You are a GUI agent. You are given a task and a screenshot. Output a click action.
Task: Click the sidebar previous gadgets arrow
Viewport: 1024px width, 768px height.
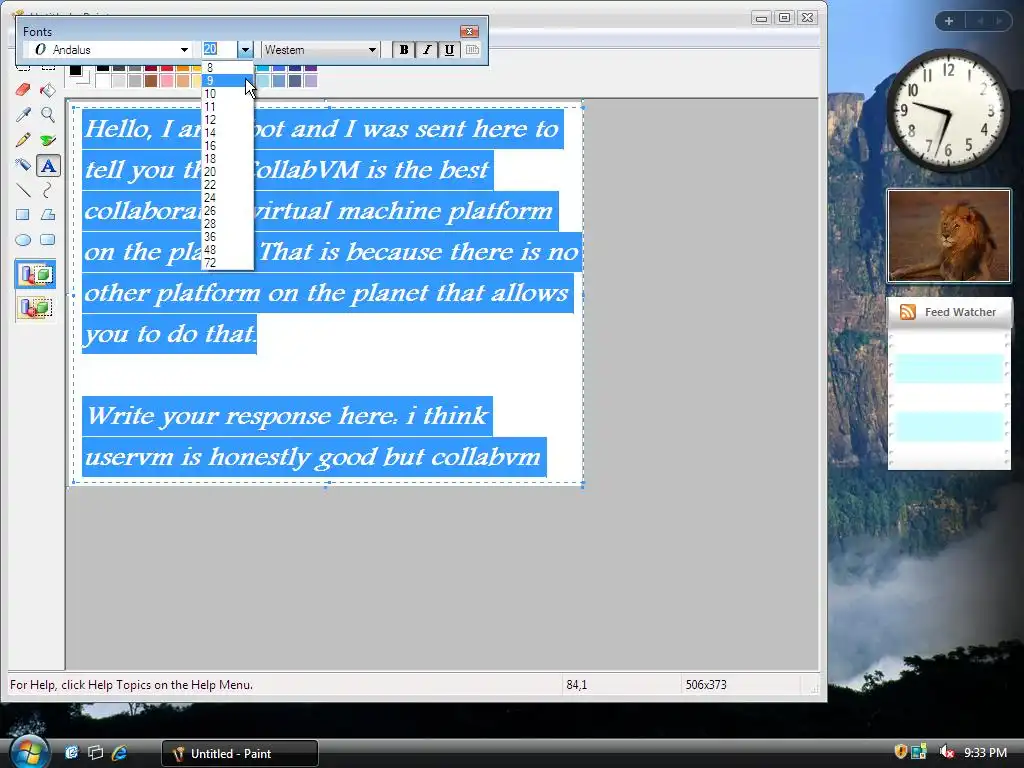tap(980, 21)
